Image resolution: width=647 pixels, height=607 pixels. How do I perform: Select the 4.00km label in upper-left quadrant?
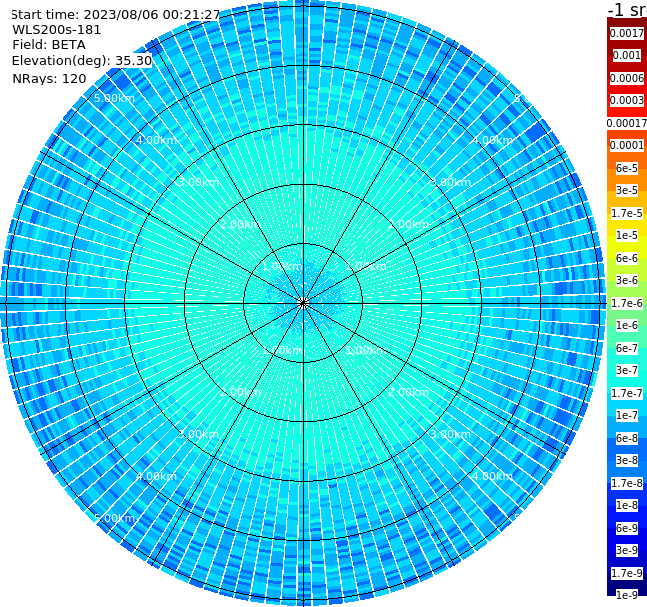pos(156,140)
